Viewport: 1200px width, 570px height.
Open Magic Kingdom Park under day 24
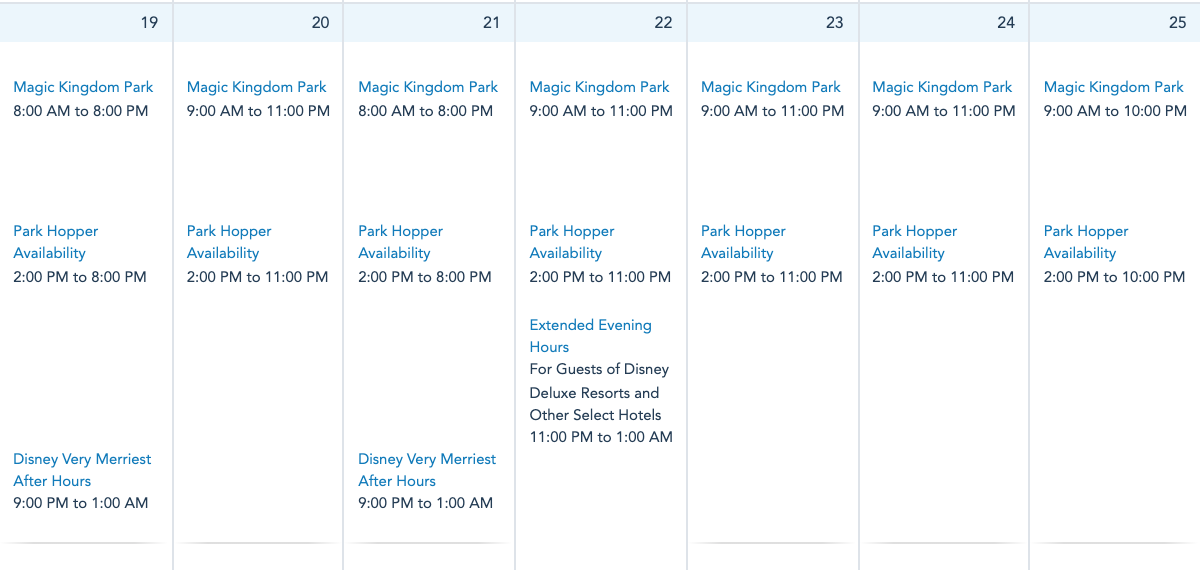[942, 88]
